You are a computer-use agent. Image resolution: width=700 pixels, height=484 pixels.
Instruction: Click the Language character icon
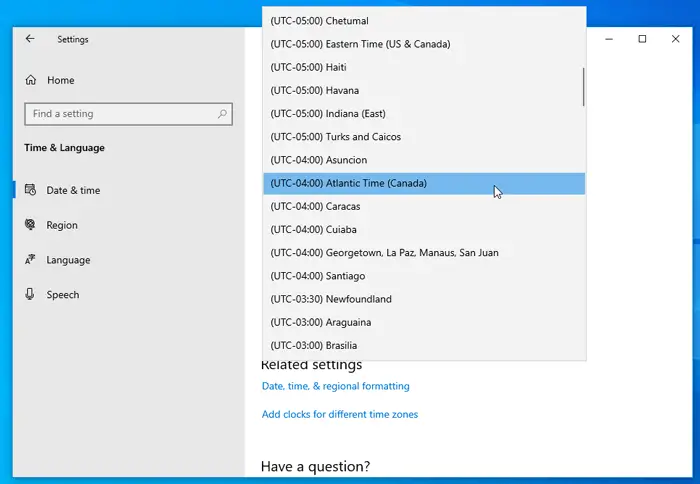coord(30,259)
